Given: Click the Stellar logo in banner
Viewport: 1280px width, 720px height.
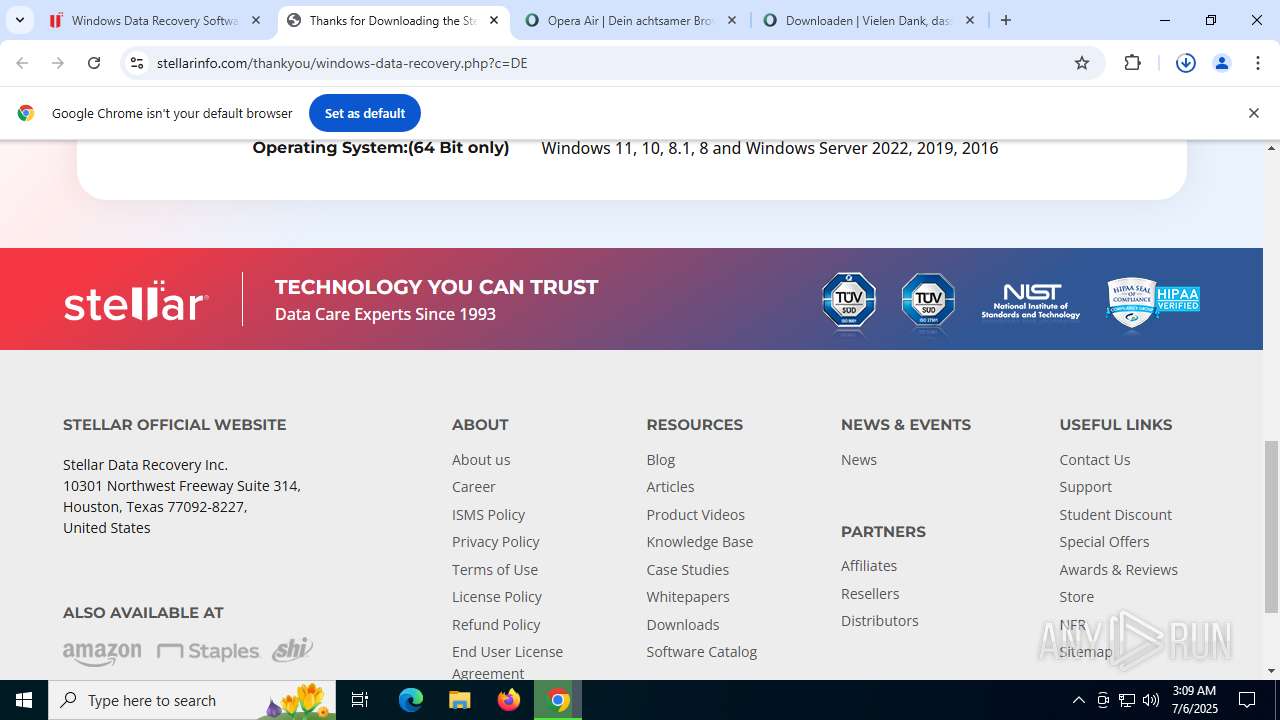Looking at the screenshot, I should (x=137, y=300).
